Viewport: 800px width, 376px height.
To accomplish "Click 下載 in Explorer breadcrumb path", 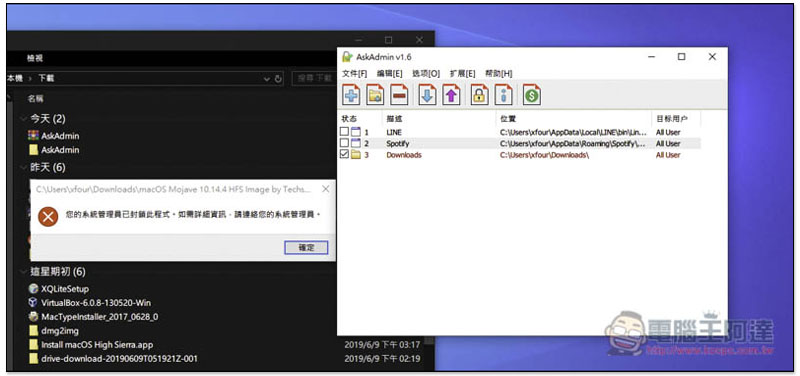I will pyautogui.click(x=46, y=79).
